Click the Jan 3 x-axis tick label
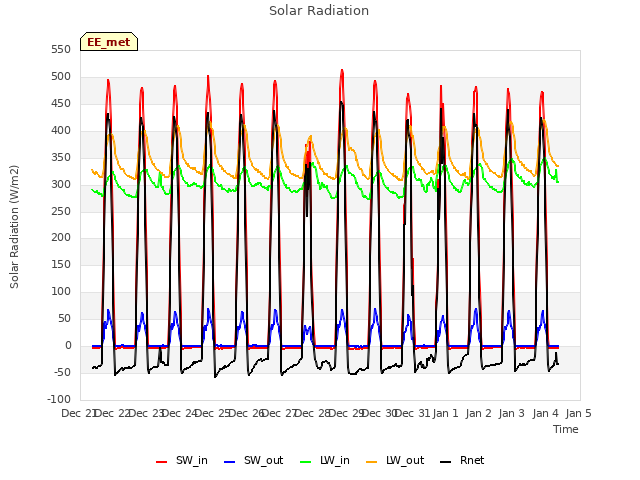The height and width of the screenshot is (480, 640). click(x=512, y=413)
